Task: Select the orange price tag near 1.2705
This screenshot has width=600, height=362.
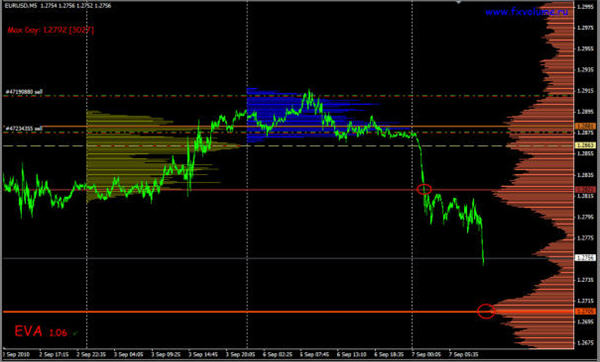Action: [585, 311]
